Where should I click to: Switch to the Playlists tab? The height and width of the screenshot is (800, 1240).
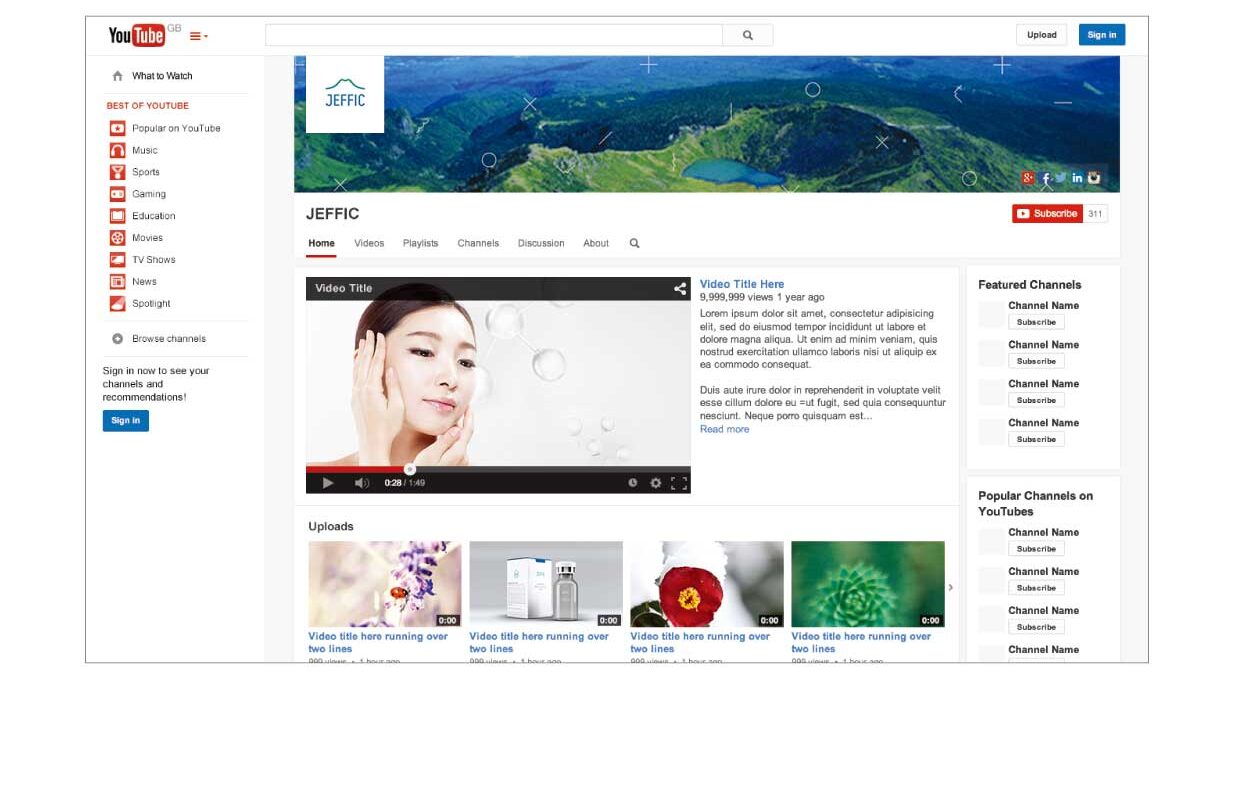[420, 244]
